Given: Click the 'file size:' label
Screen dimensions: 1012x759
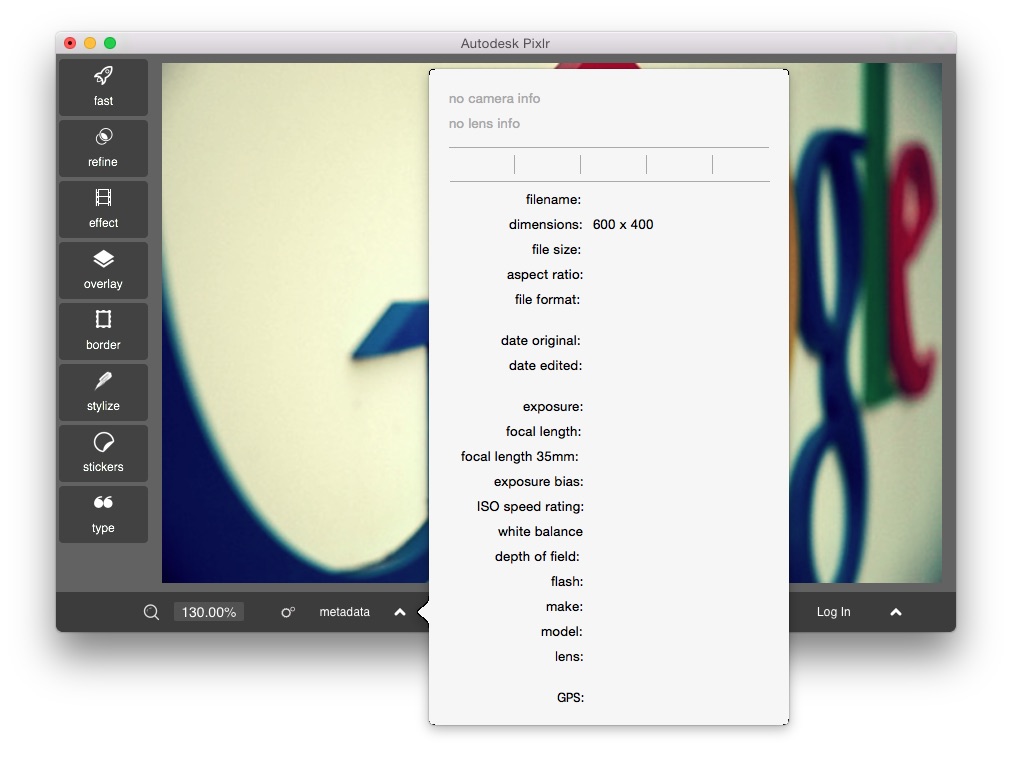Looking at the screenshot, I should (x=556, y=249).
